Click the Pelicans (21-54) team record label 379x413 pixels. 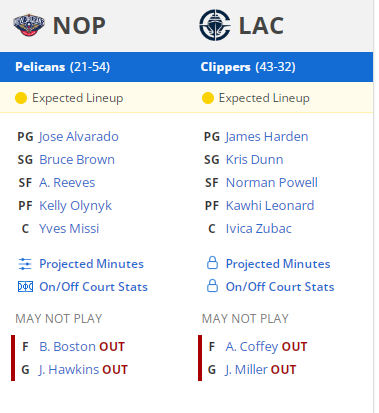click(63, 67)
